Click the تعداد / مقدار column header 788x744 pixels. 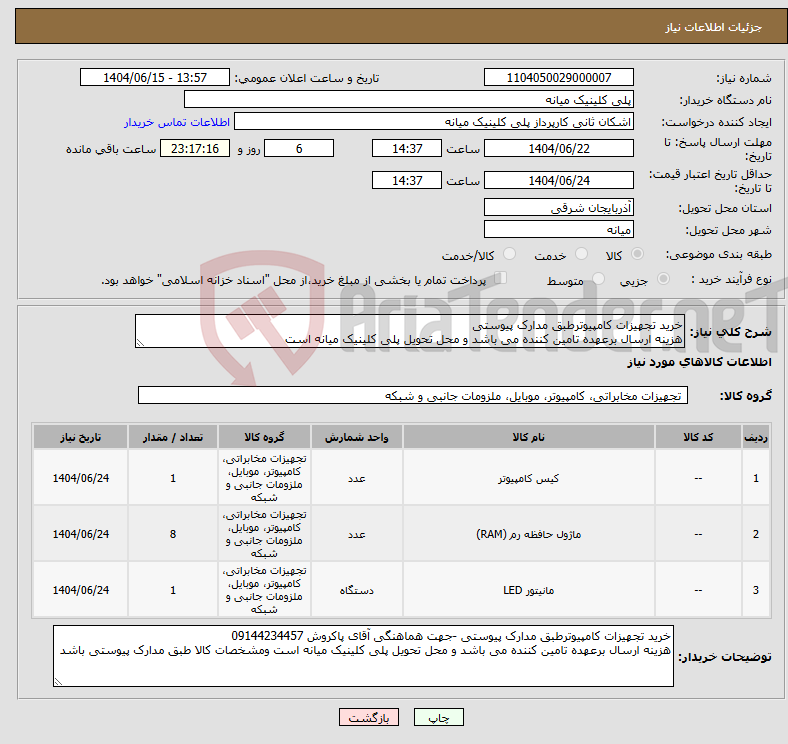click(173, 437)
